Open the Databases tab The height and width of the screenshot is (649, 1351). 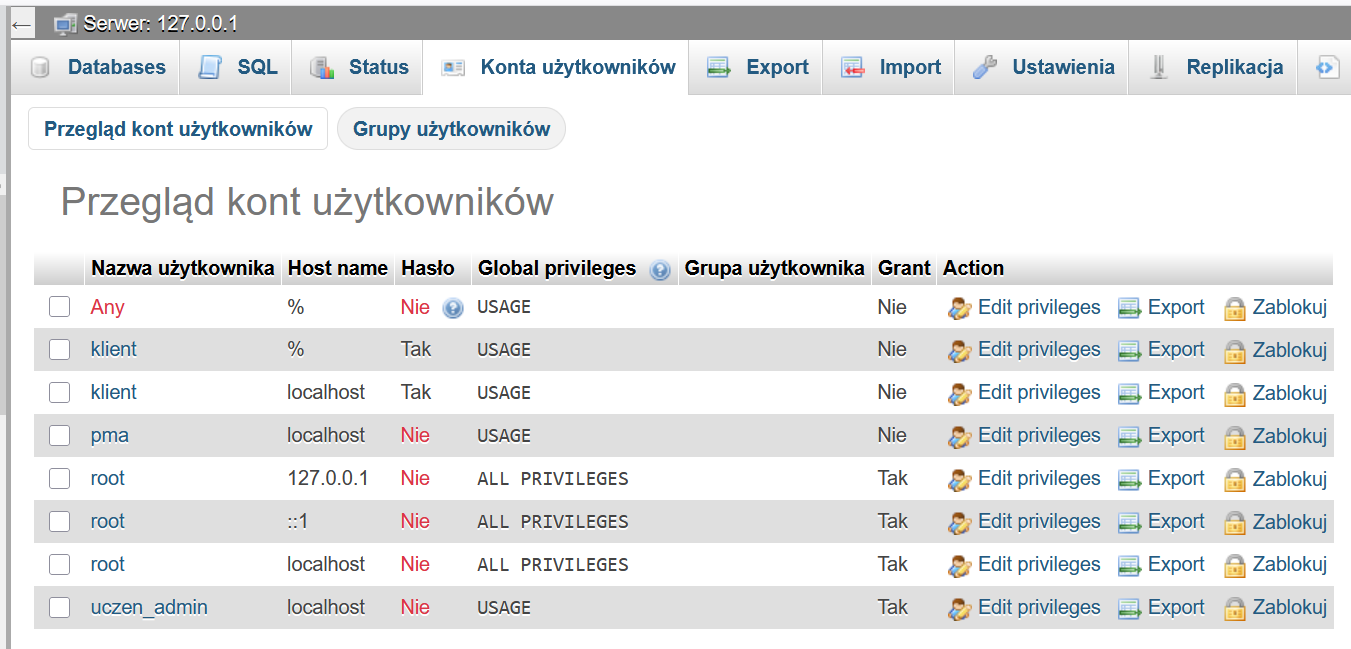point(98,68)
